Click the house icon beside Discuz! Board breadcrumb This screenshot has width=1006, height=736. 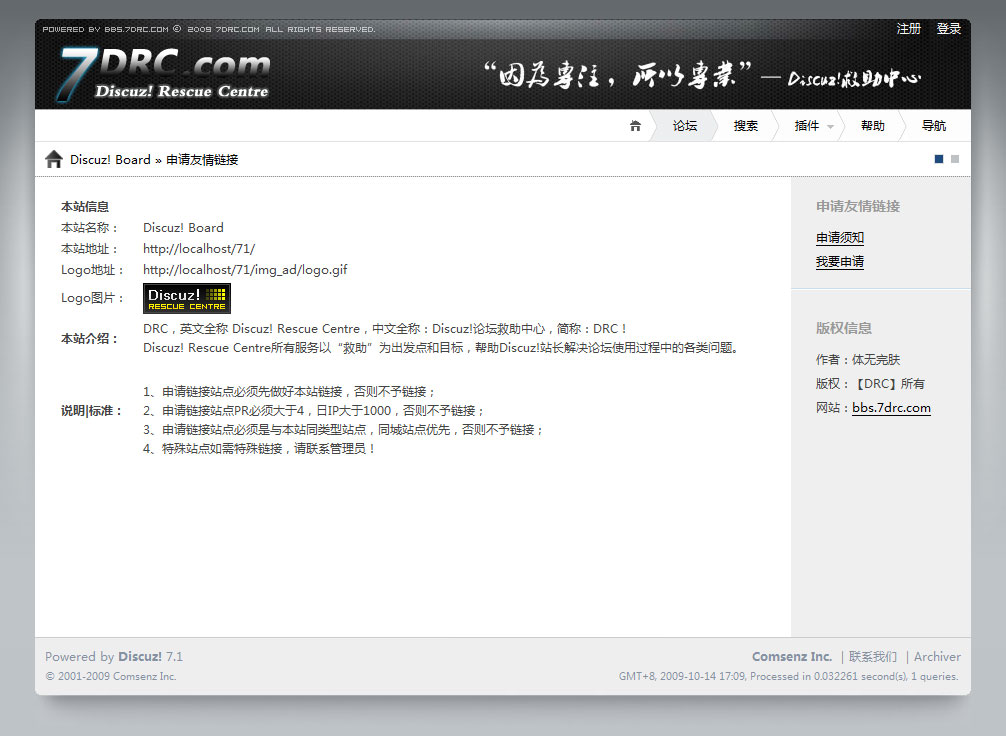coord(54,159)
